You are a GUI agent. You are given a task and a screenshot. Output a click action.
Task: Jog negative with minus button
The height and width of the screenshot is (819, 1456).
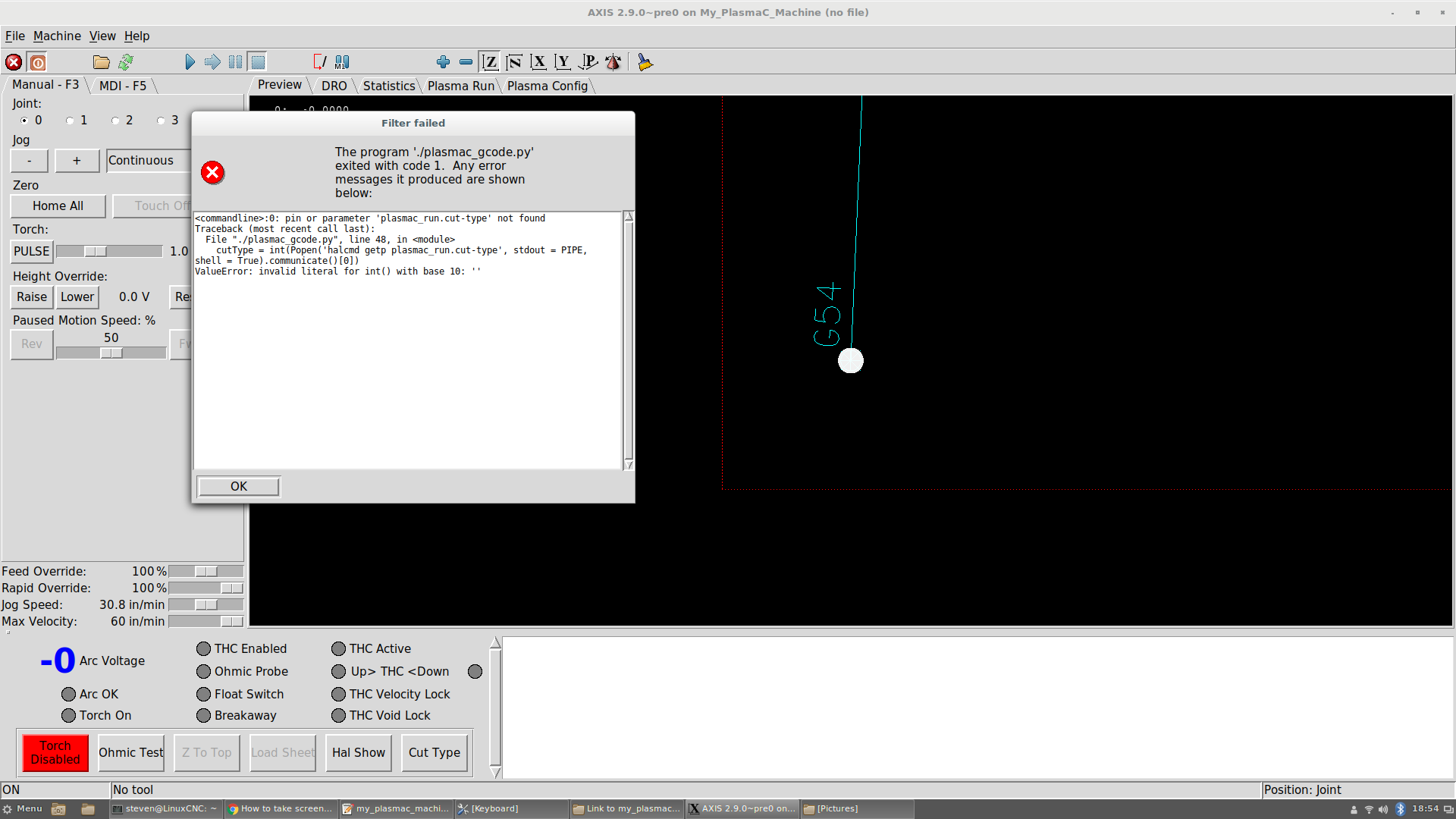pyautogui.click(x=30, y=161)
